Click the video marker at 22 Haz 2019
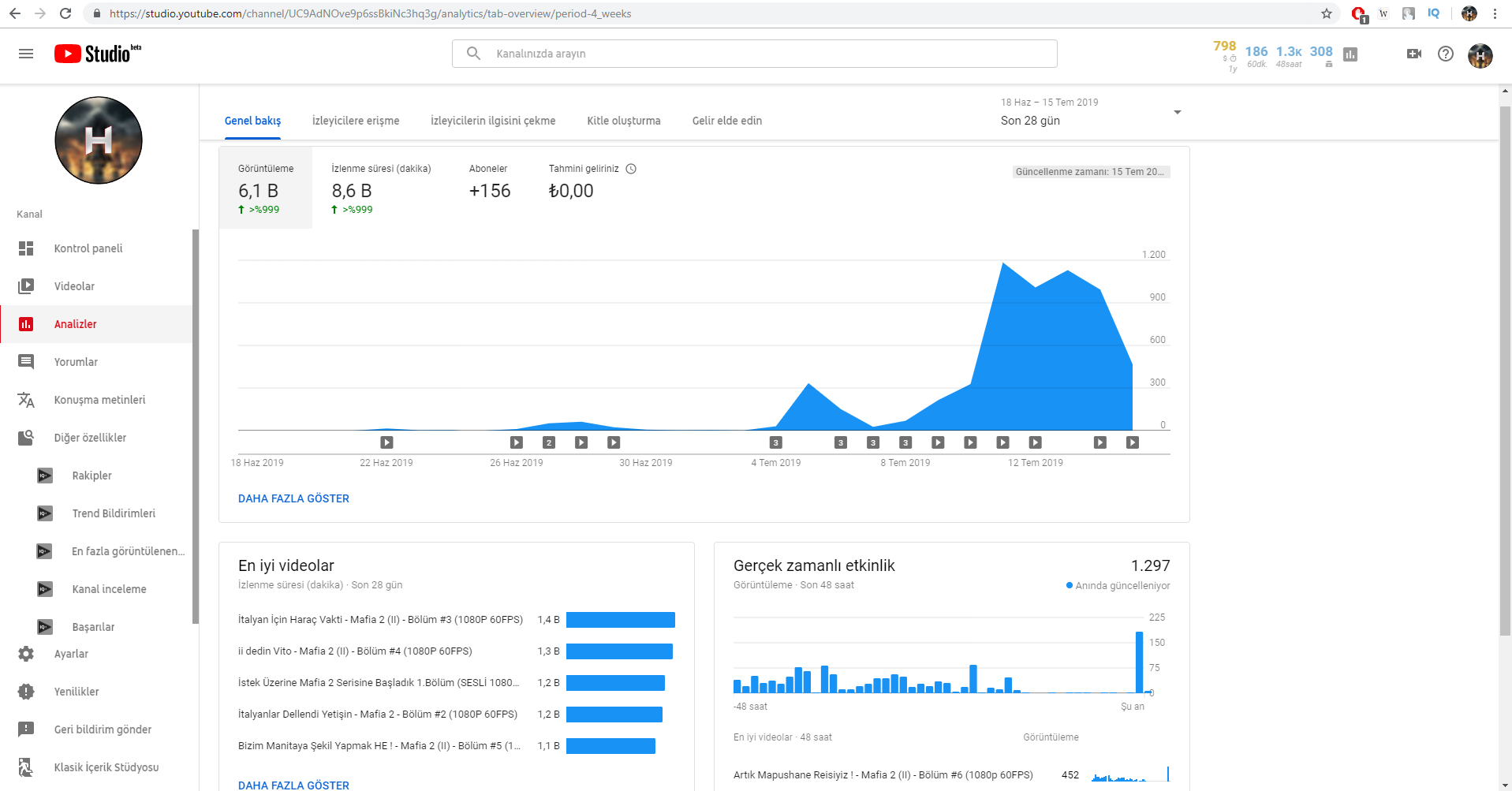Image resolution: width=1512 pixels, height=791 pixels. point(386,442)
